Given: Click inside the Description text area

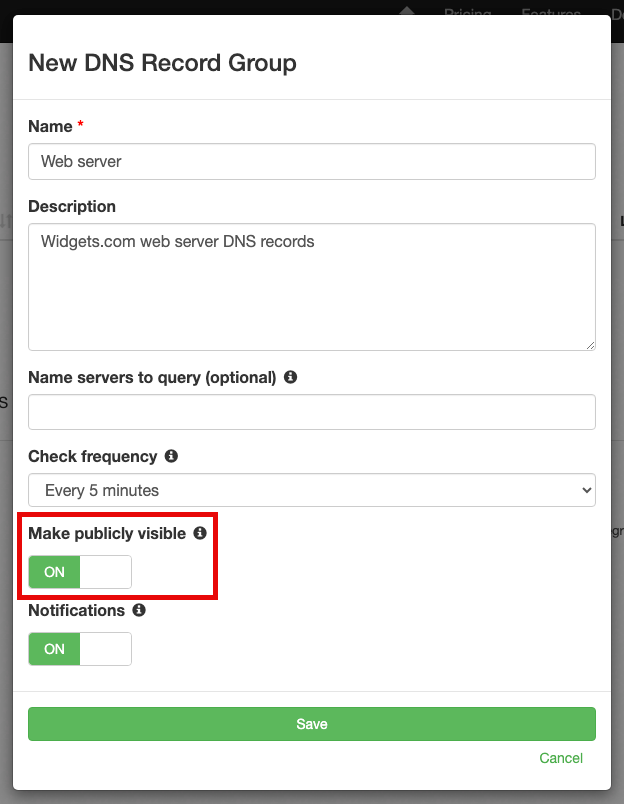Looking at the screenshot, I should [x=311, y=285].
